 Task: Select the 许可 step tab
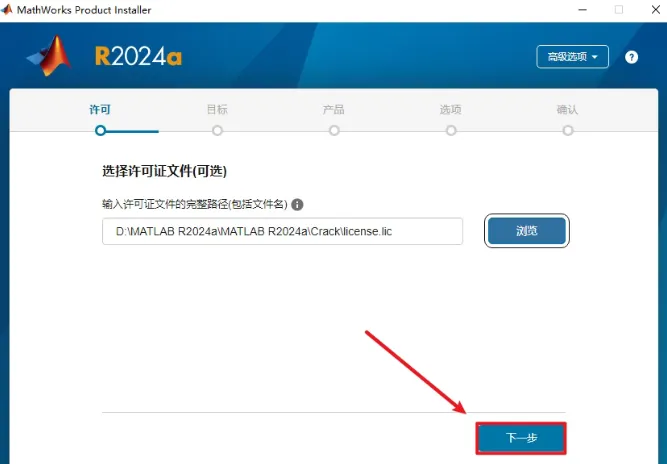click(x=100, y=110)
